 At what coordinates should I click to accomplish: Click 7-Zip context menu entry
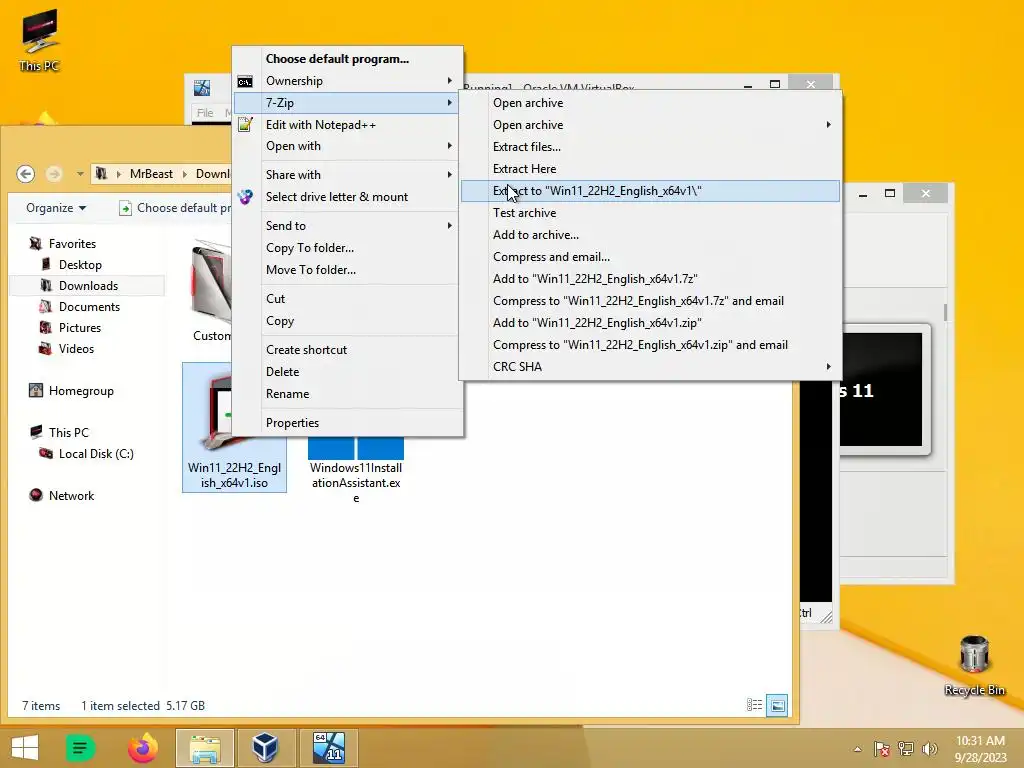tap(347, 103)
